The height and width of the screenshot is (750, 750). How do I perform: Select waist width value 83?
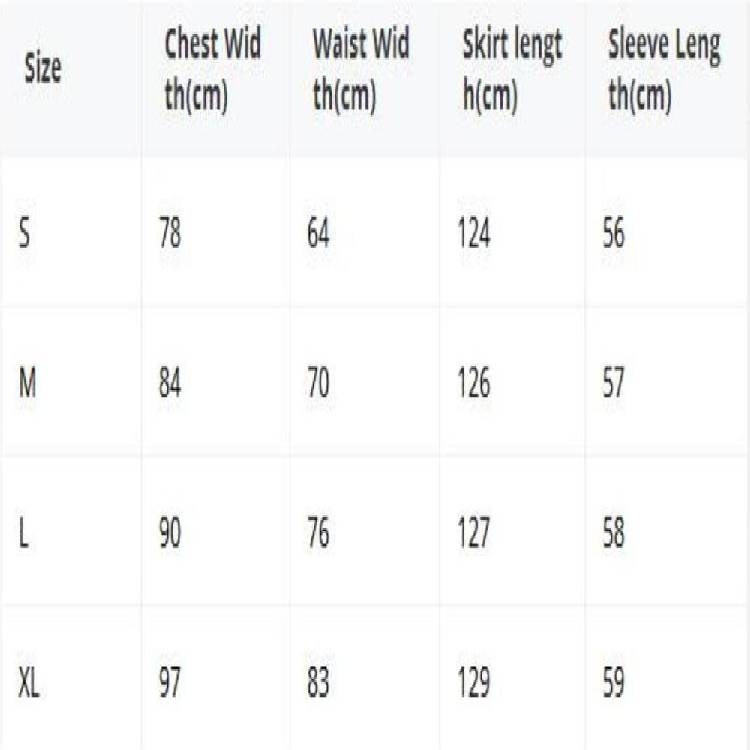pyautogui.click(x=319, y=684)
